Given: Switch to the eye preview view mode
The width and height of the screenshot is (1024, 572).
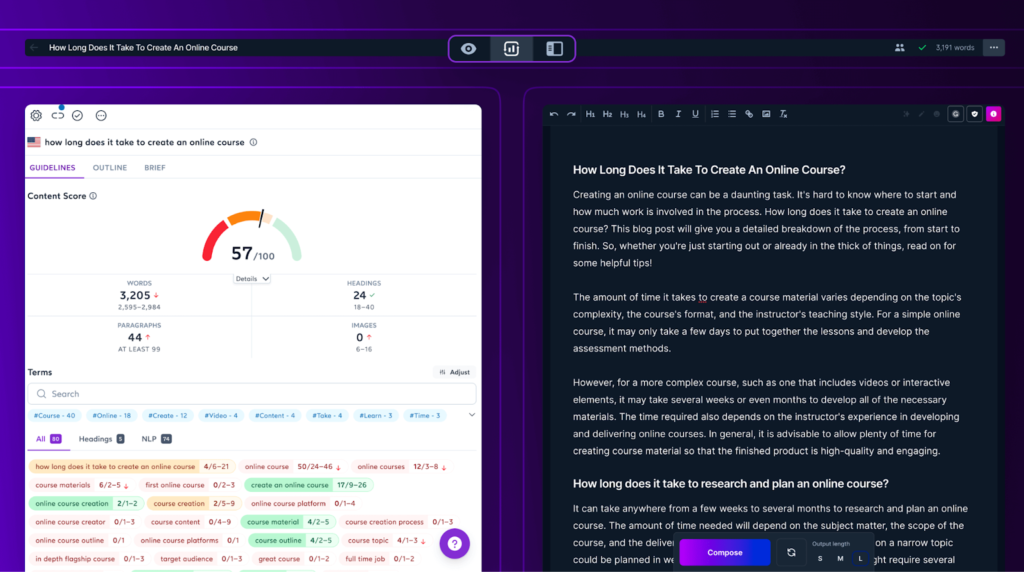Looking at the screenshot, I should point(469,48).
